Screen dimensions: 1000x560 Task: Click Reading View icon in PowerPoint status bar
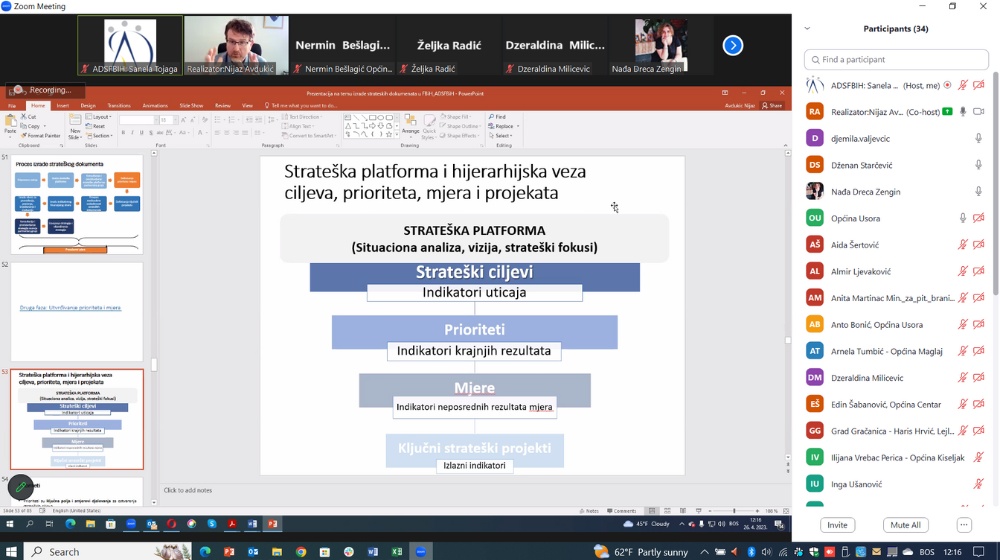(x=682, y=511)
